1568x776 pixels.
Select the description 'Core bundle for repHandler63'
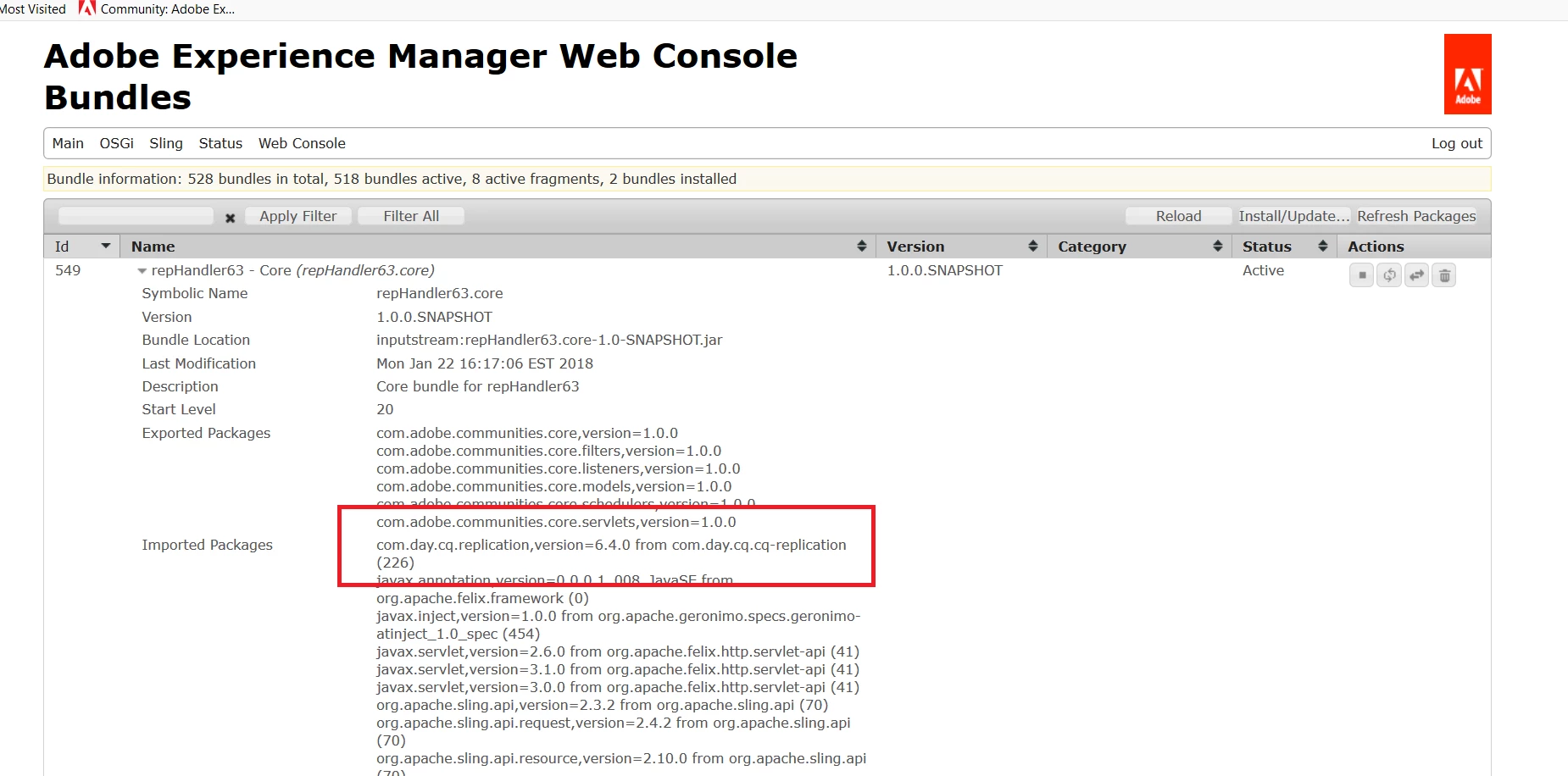coord(478,386)
